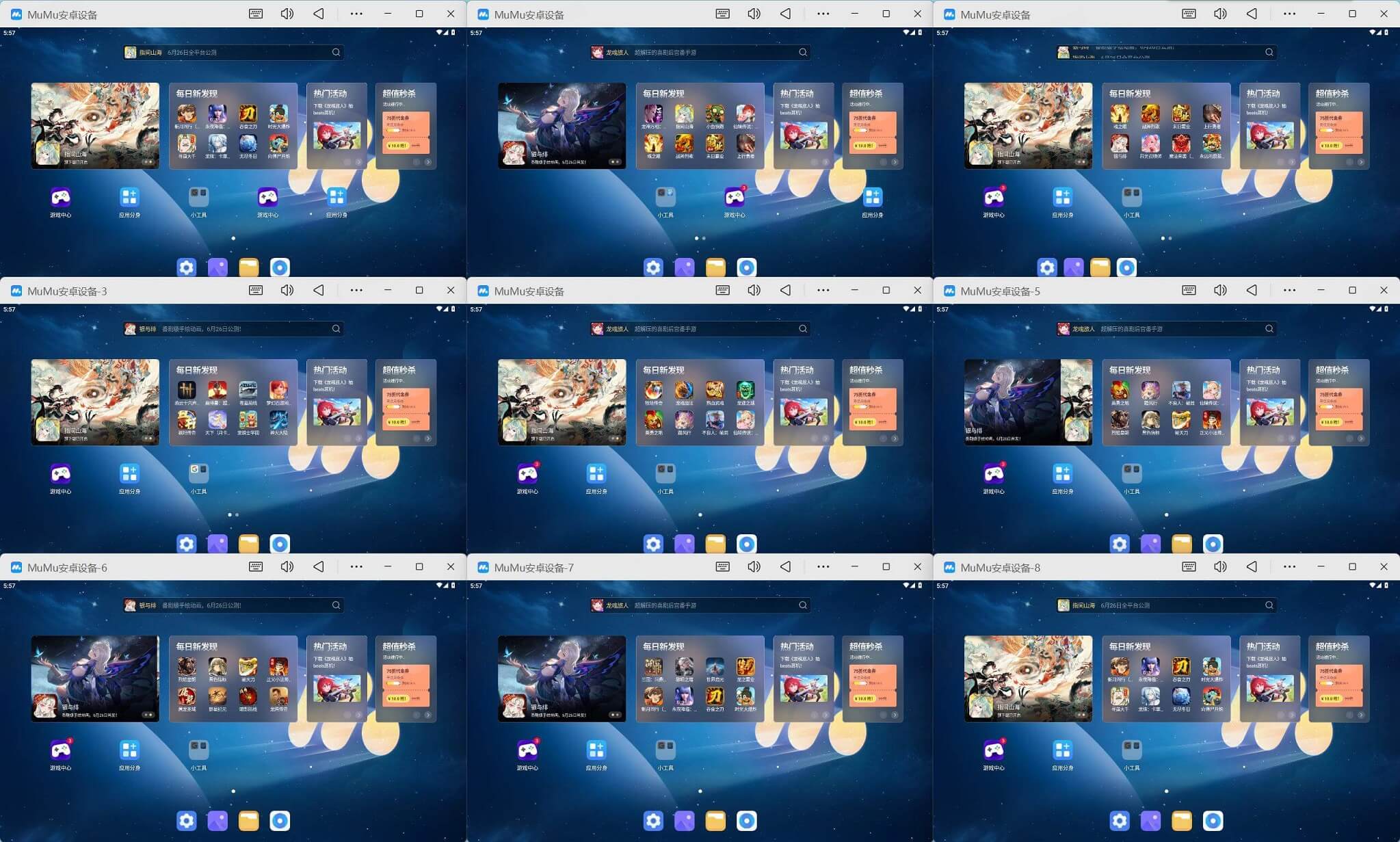Click volume icon in MuMu安卓设备-6 title bar
The height and width of the screenshot is (842, 1400).
(287, 566)
